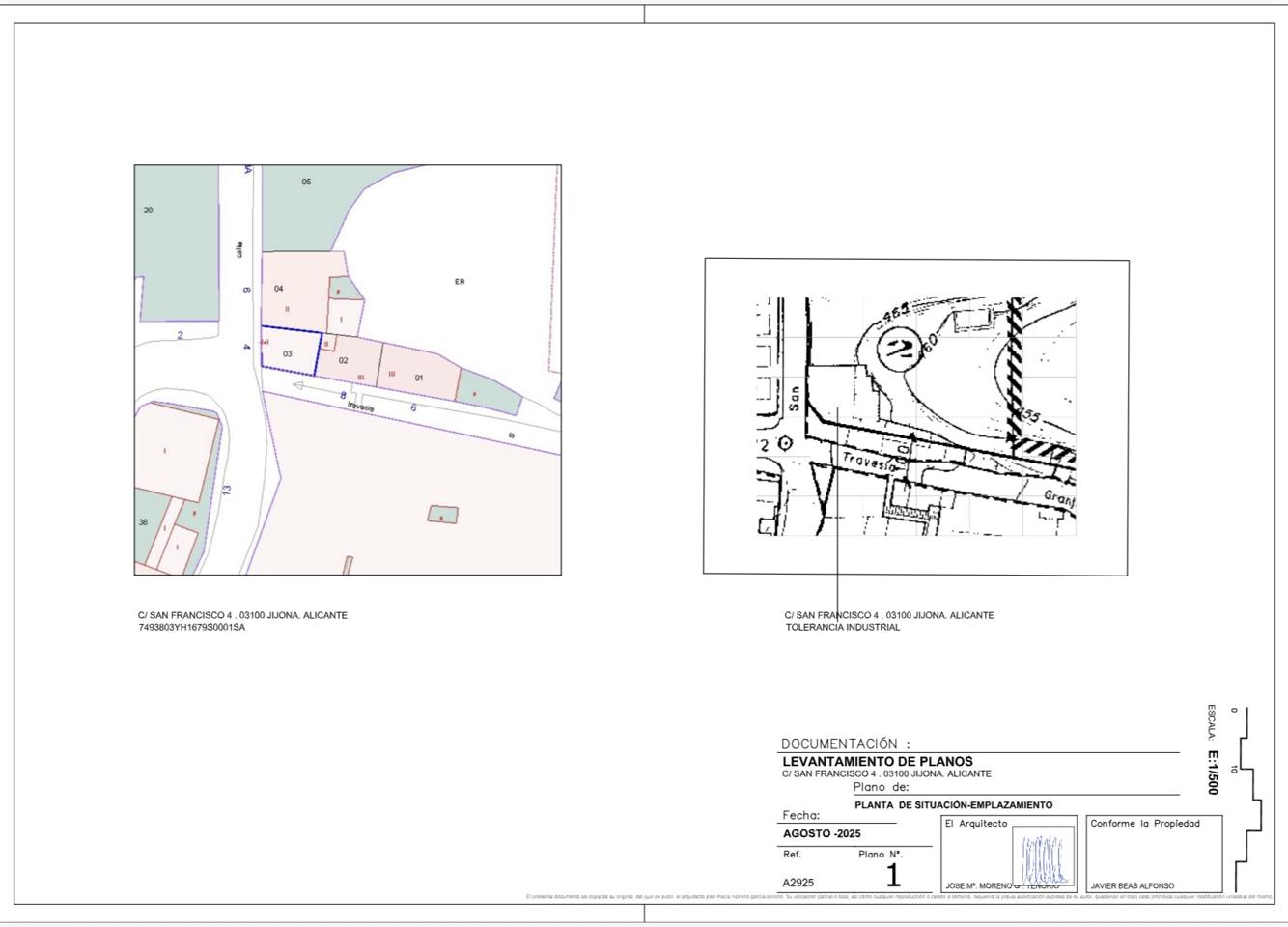Viewport: 1288px width, 927px height.
Task: Click PLANTA DE SITUACIÓN-EMPLAZAMIENTO plan name
Action: pos(954,805)
